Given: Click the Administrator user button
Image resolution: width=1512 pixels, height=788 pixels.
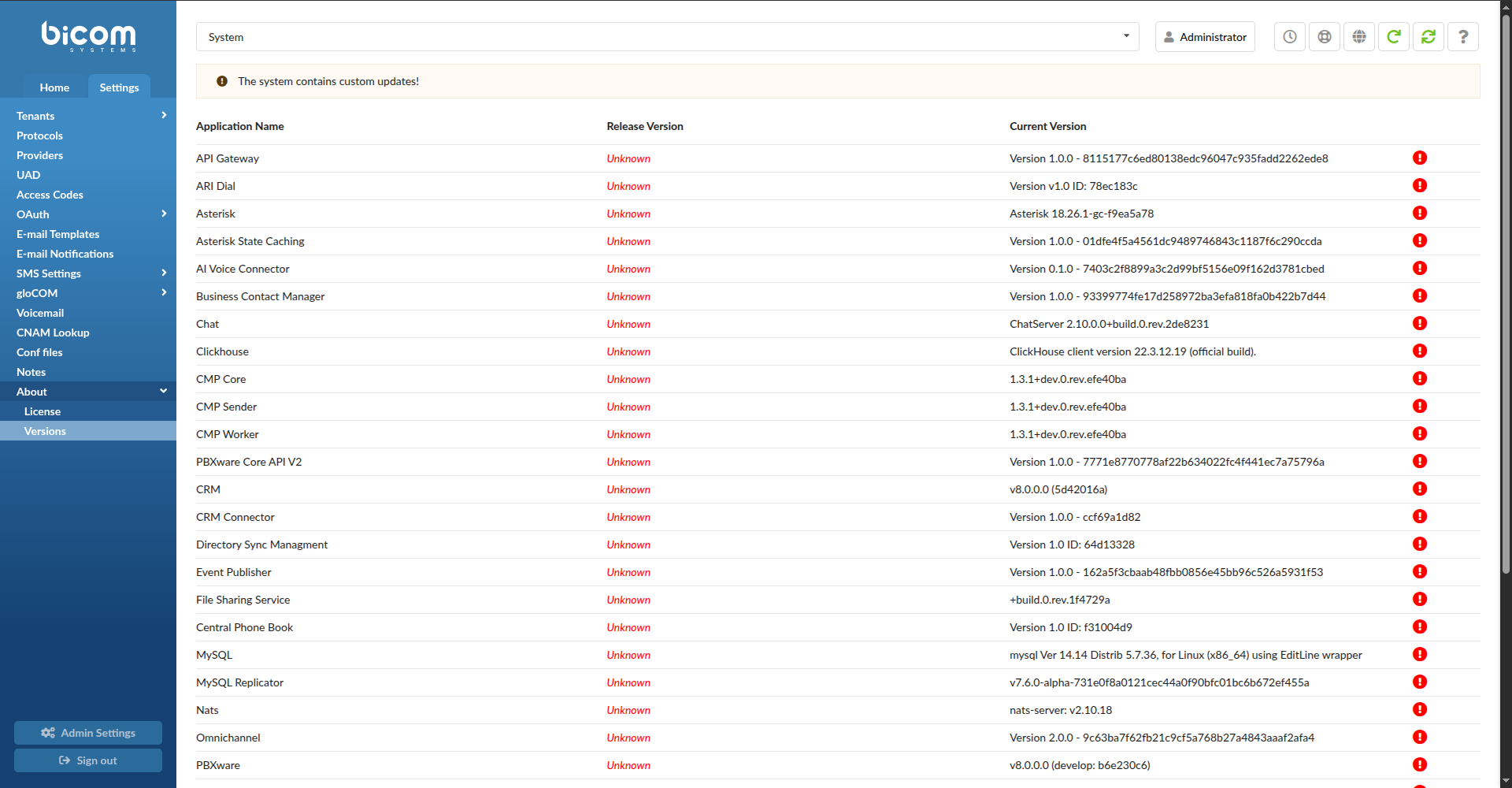Looking at the screenshot, I should pos(1205,37).
